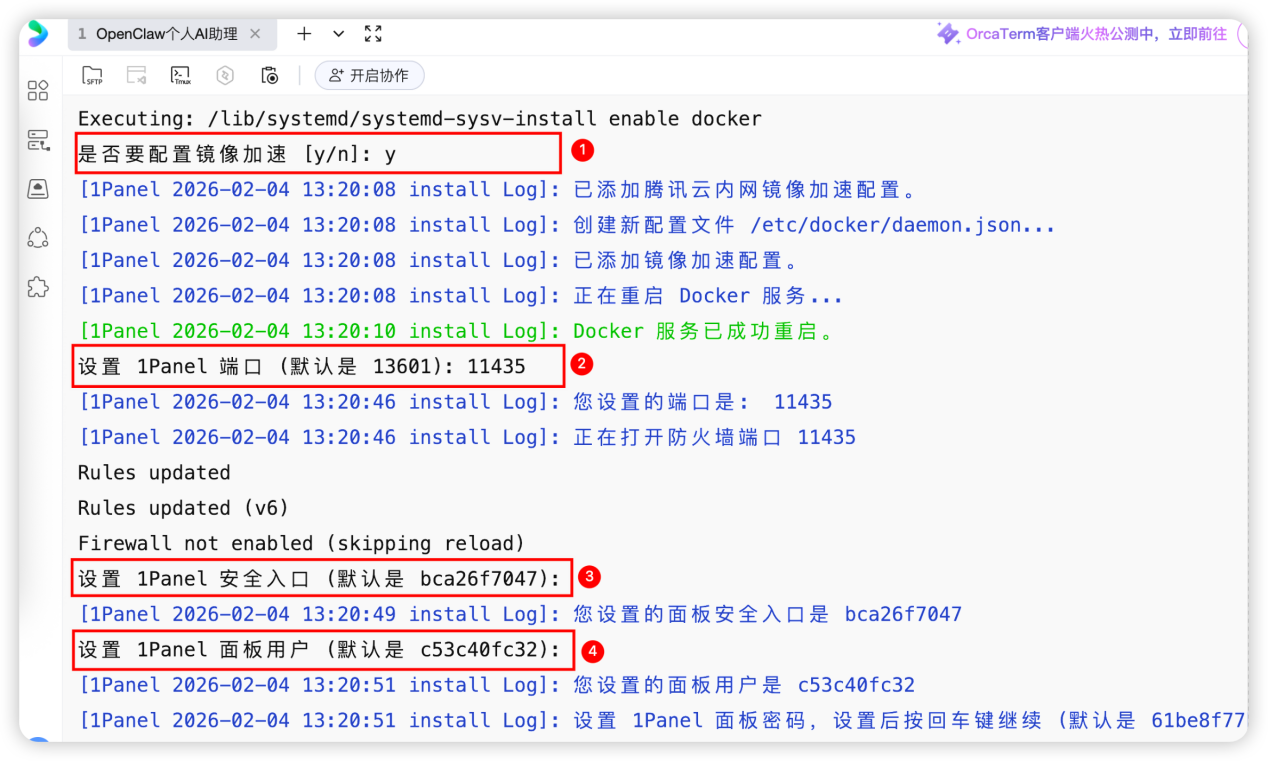Open the SFTP file transfer panel
1268x761 pixels.
[93, 75]
